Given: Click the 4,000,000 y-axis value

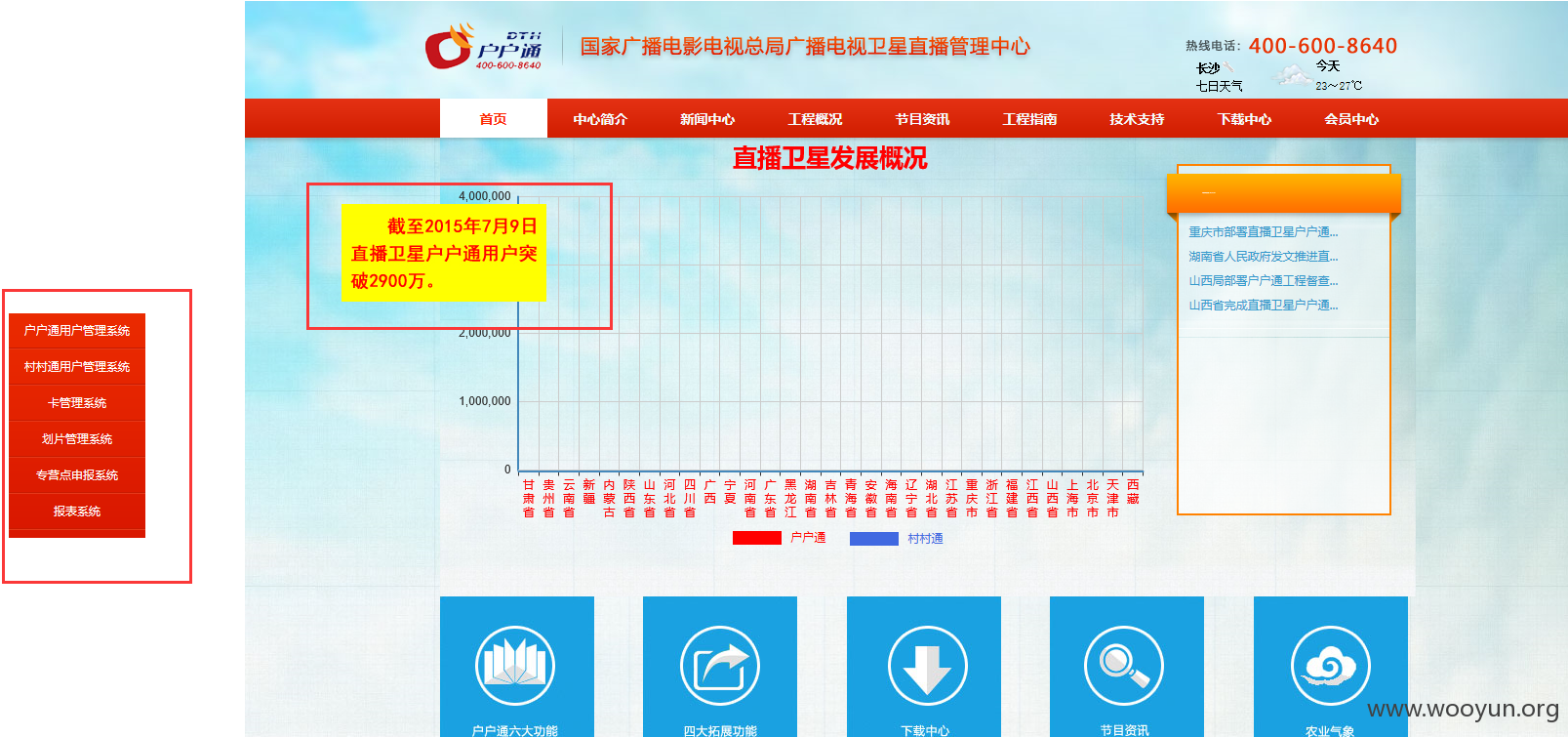Looking at the screenshot, I should coord(485,196).
